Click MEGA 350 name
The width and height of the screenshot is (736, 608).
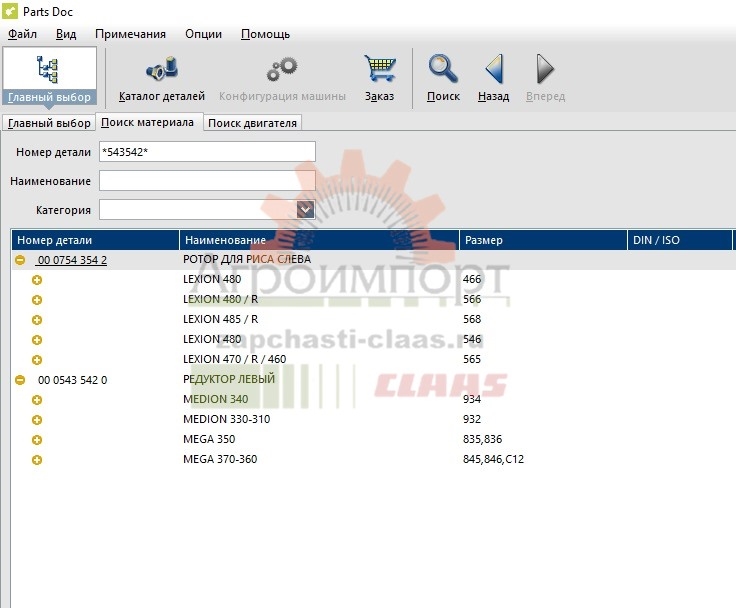[x=209, y=439]
